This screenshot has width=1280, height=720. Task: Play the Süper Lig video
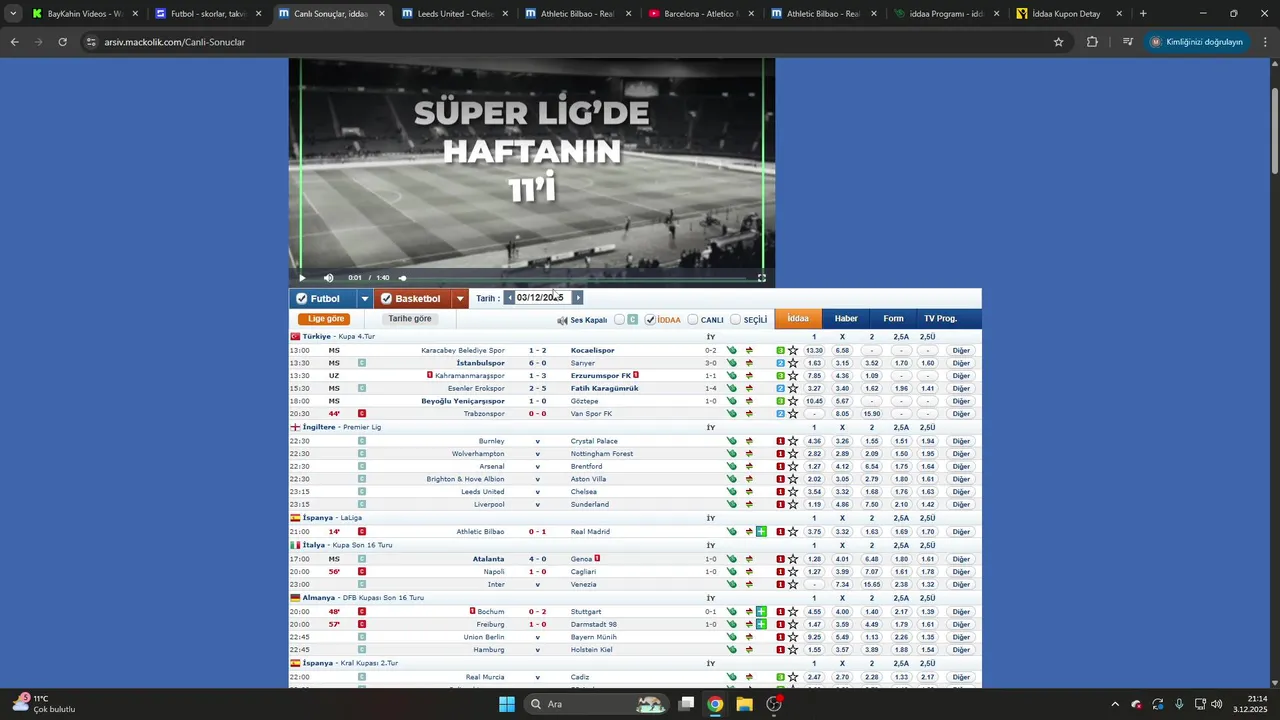(x=302, y=278)
